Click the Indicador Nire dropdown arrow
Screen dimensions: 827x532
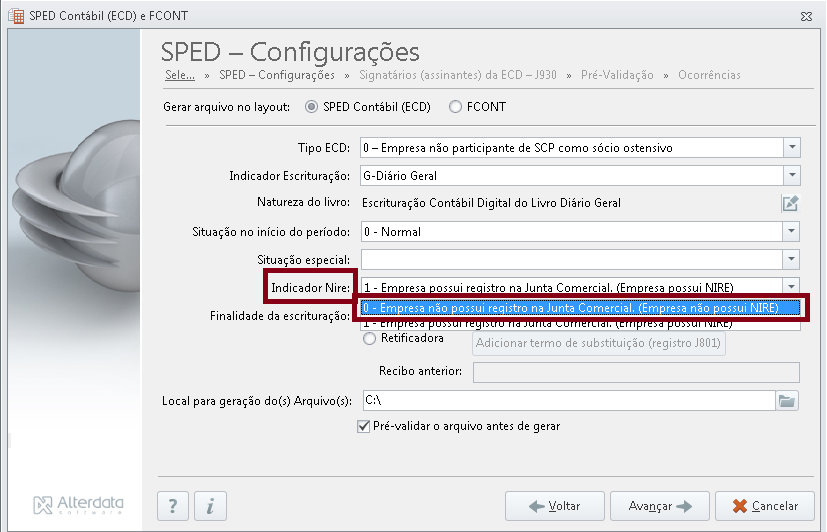click(x=791, y=287)
